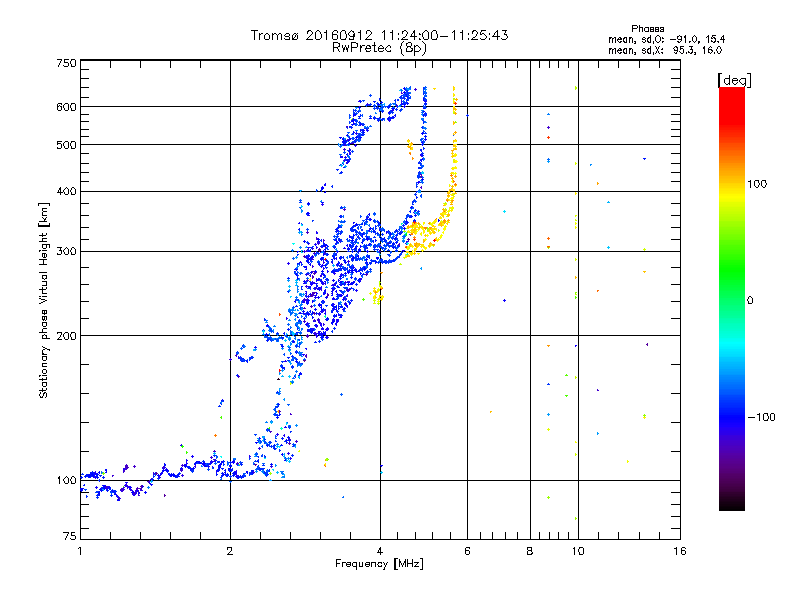Click the "600" height axis tick label

click(x=67, y=107)
